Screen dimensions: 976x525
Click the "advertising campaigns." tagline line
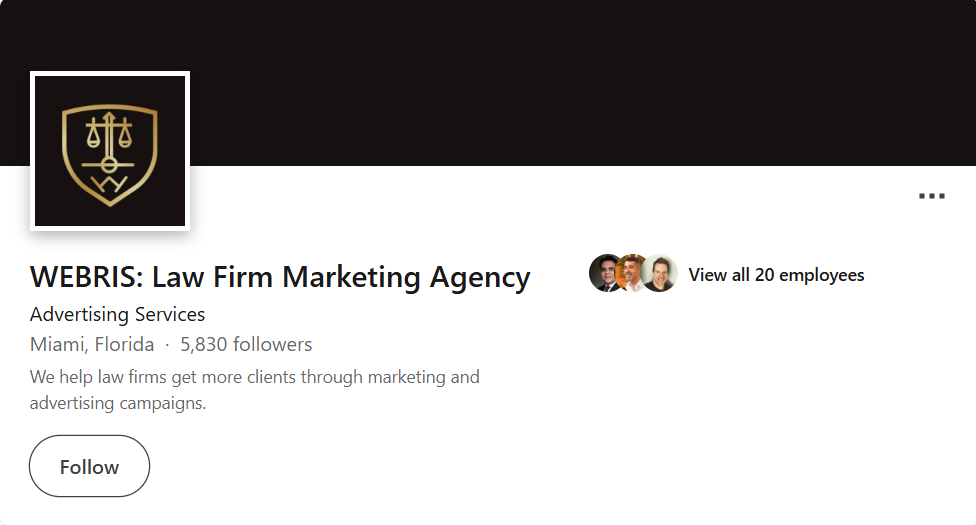click(117, 404)
